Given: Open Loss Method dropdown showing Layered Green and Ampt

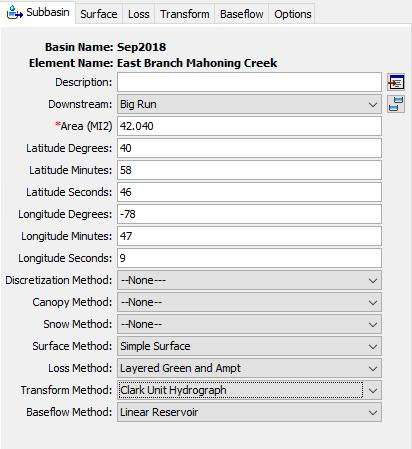Looking at the screenshot, I should click(x=249, y=368).
